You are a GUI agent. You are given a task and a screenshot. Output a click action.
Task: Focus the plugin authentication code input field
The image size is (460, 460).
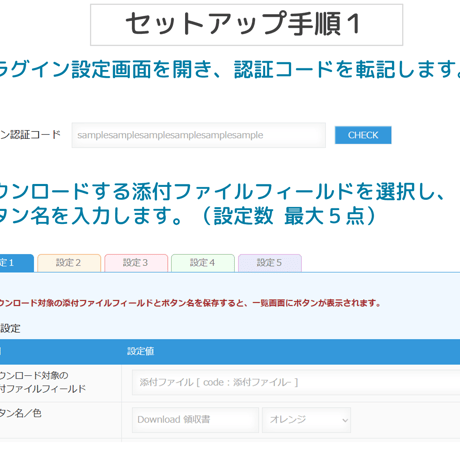point(199,135)
